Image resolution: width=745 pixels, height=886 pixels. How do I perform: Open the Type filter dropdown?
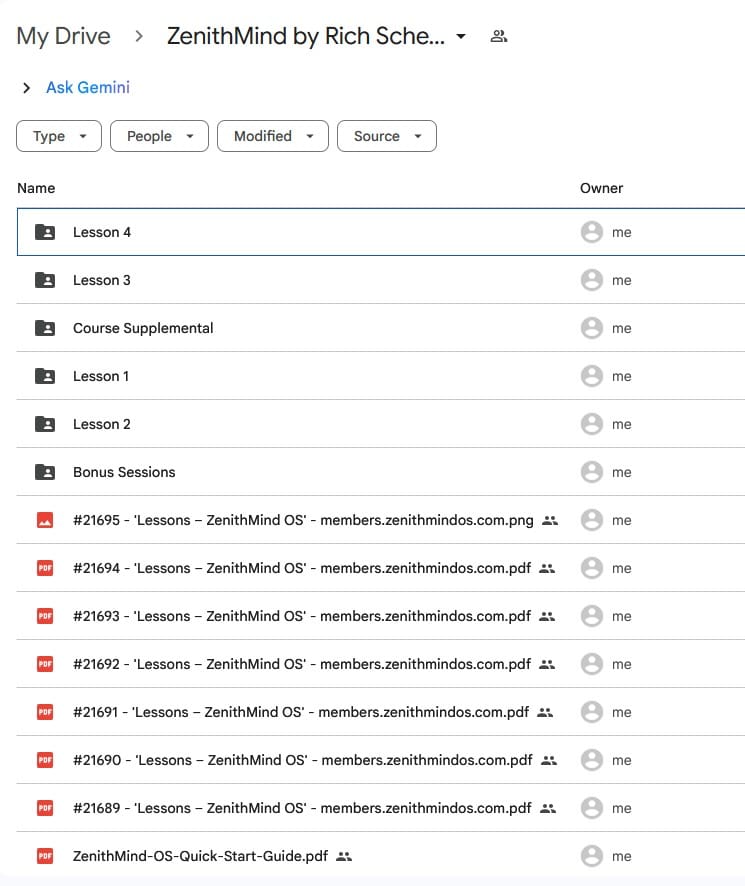[59, 136]
